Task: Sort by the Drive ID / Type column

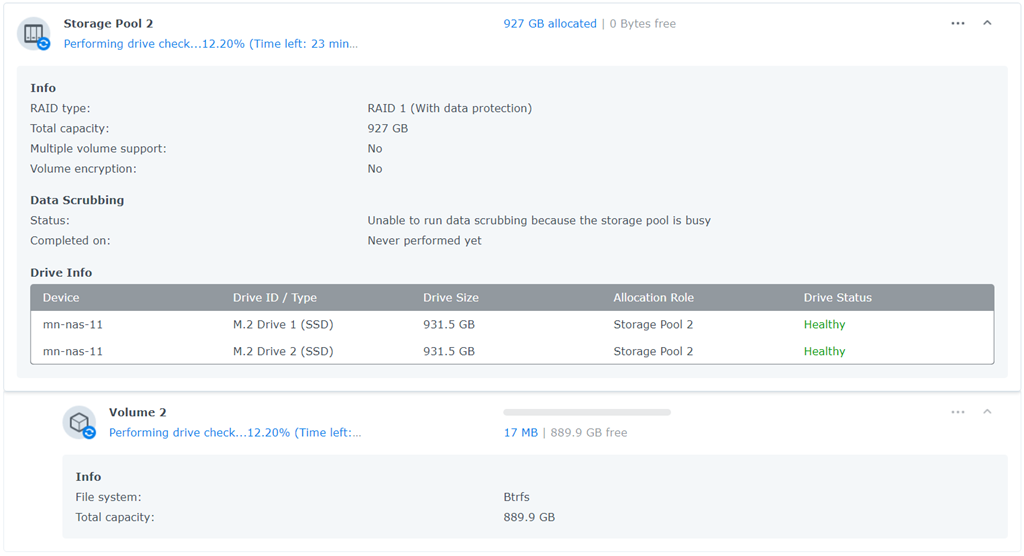Action: click(274, 298)
